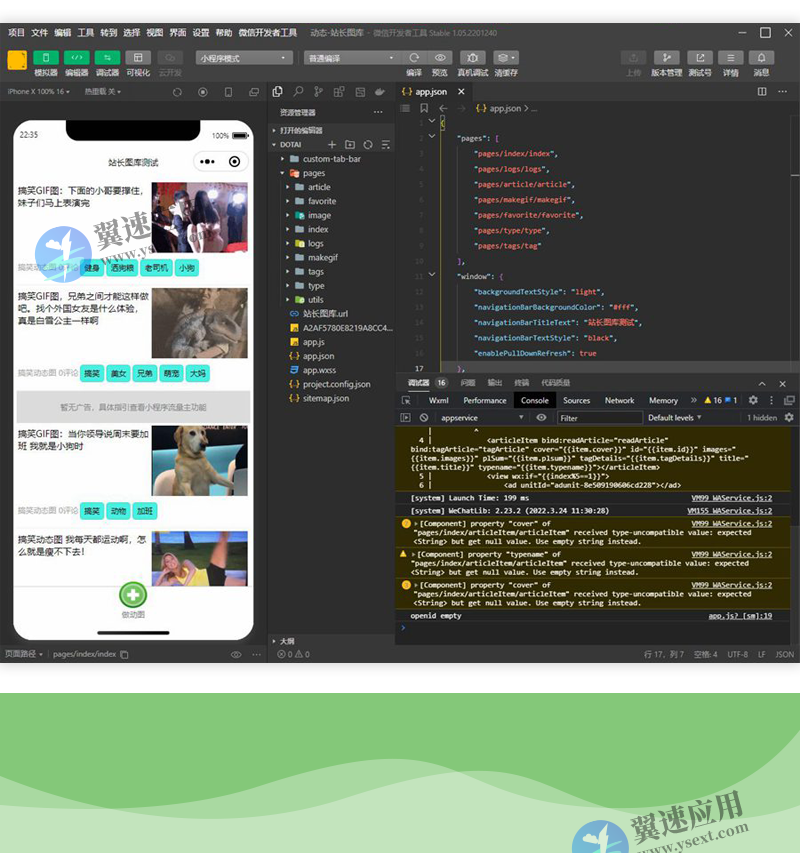Click the new folder icon in DOTAI explorer

click(x=351, y=145)
